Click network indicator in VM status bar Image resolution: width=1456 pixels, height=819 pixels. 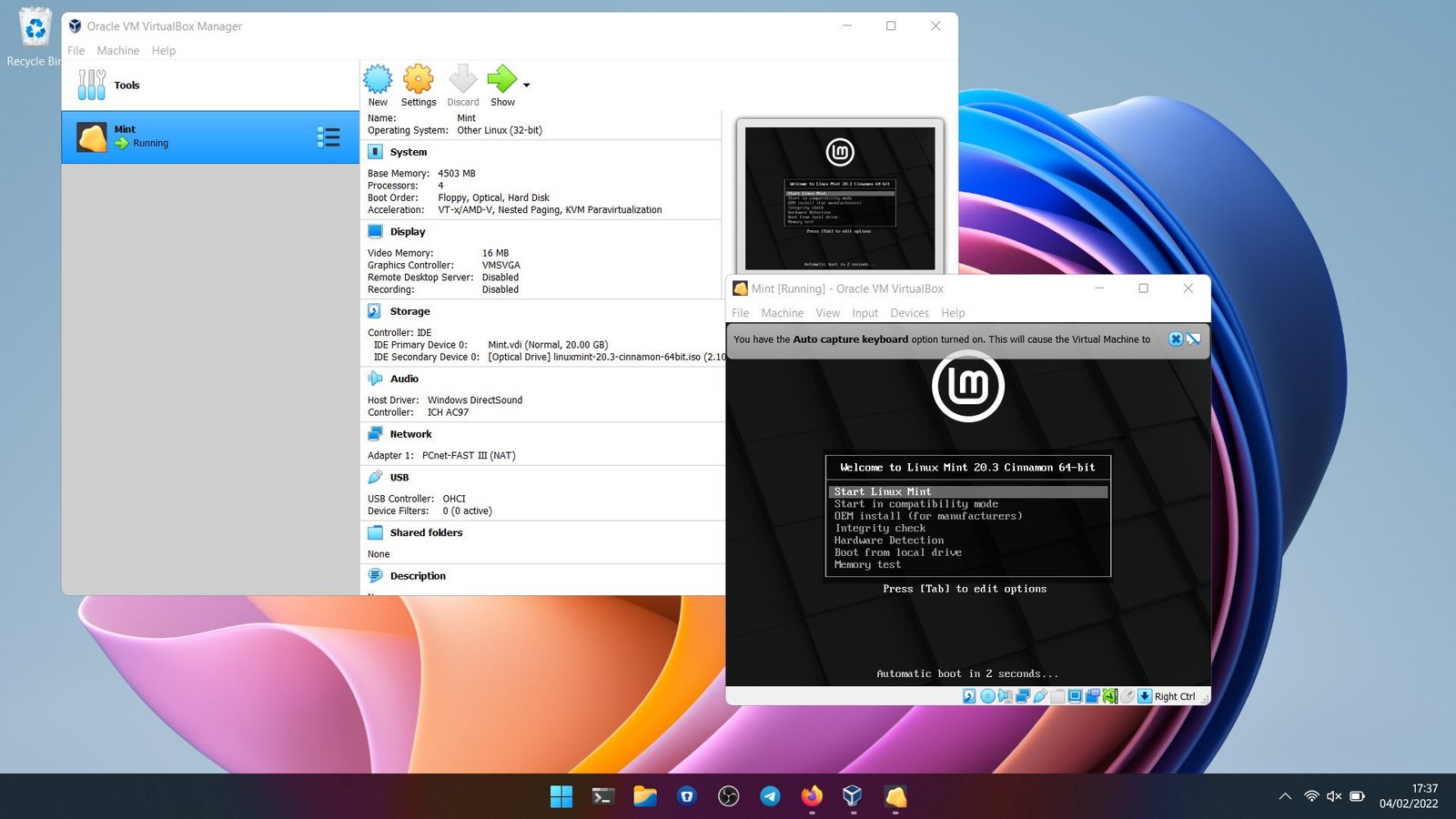point(1023,696)
